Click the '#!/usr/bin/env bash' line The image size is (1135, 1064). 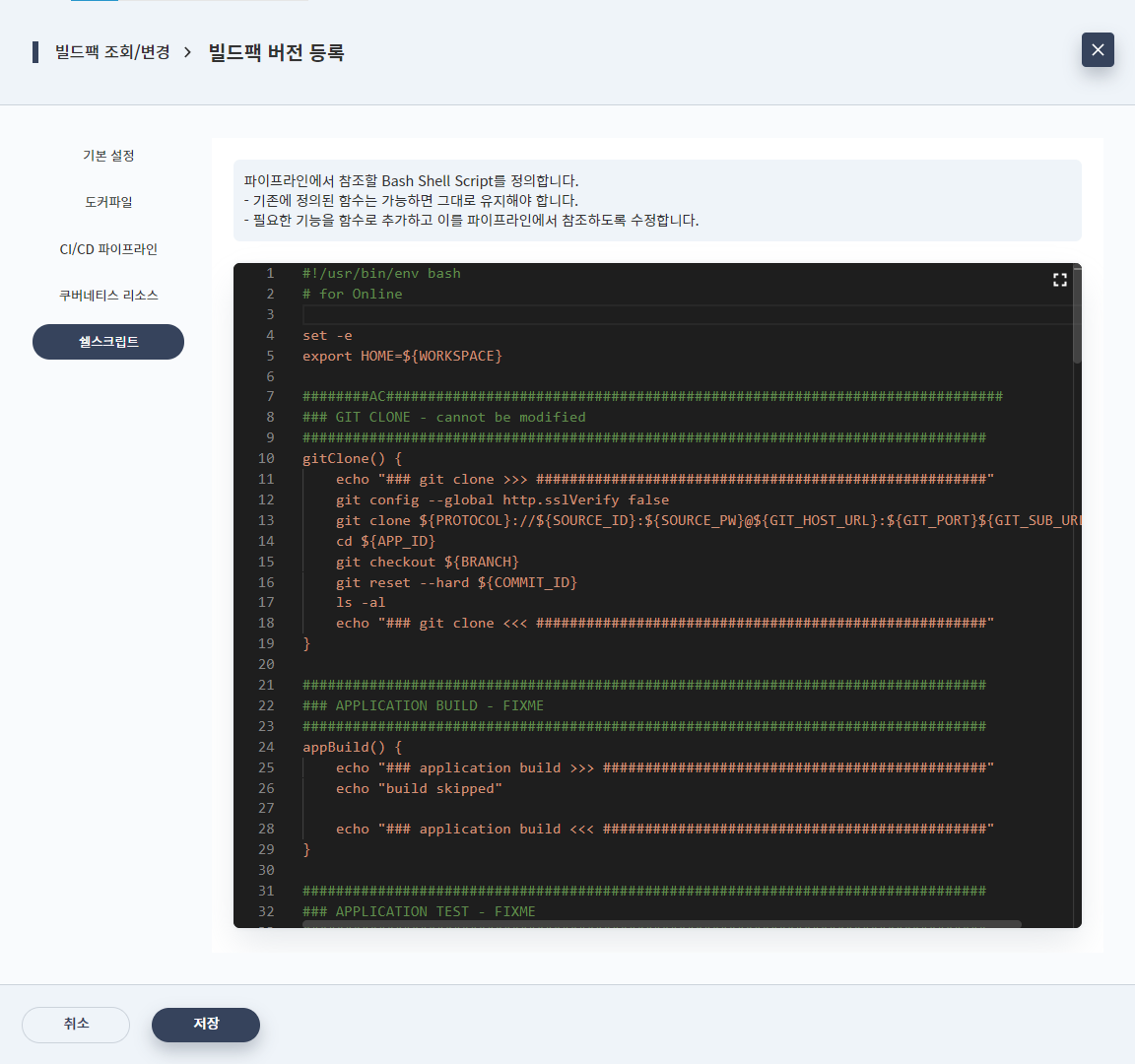381,274
